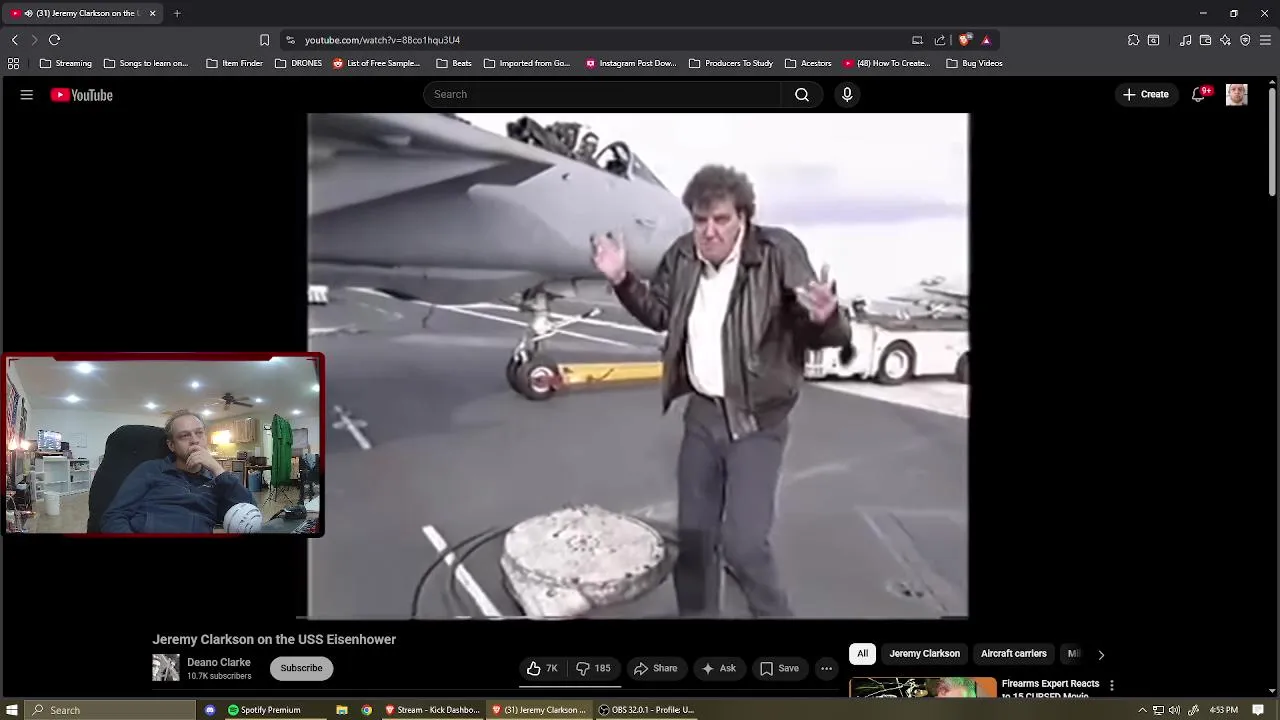Go back with browser back arrow
This screenshot has width=1280, height=720.
(x=15, y=40)
